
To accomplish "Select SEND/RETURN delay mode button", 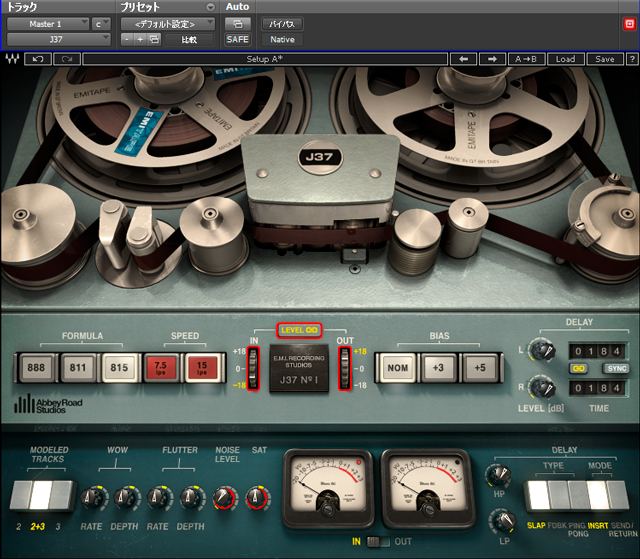I will [618, 495].
